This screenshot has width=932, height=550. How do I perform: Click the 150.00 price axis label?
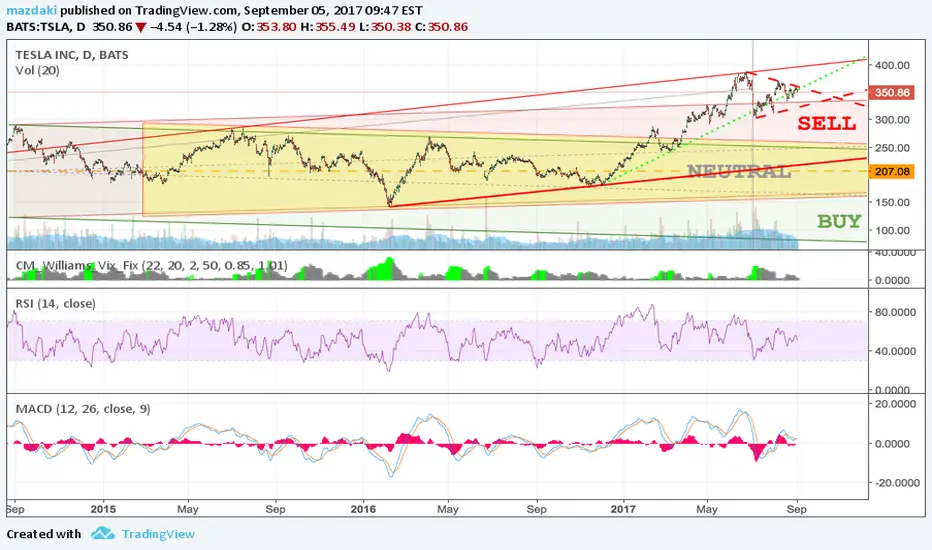(x=892, y=202)
